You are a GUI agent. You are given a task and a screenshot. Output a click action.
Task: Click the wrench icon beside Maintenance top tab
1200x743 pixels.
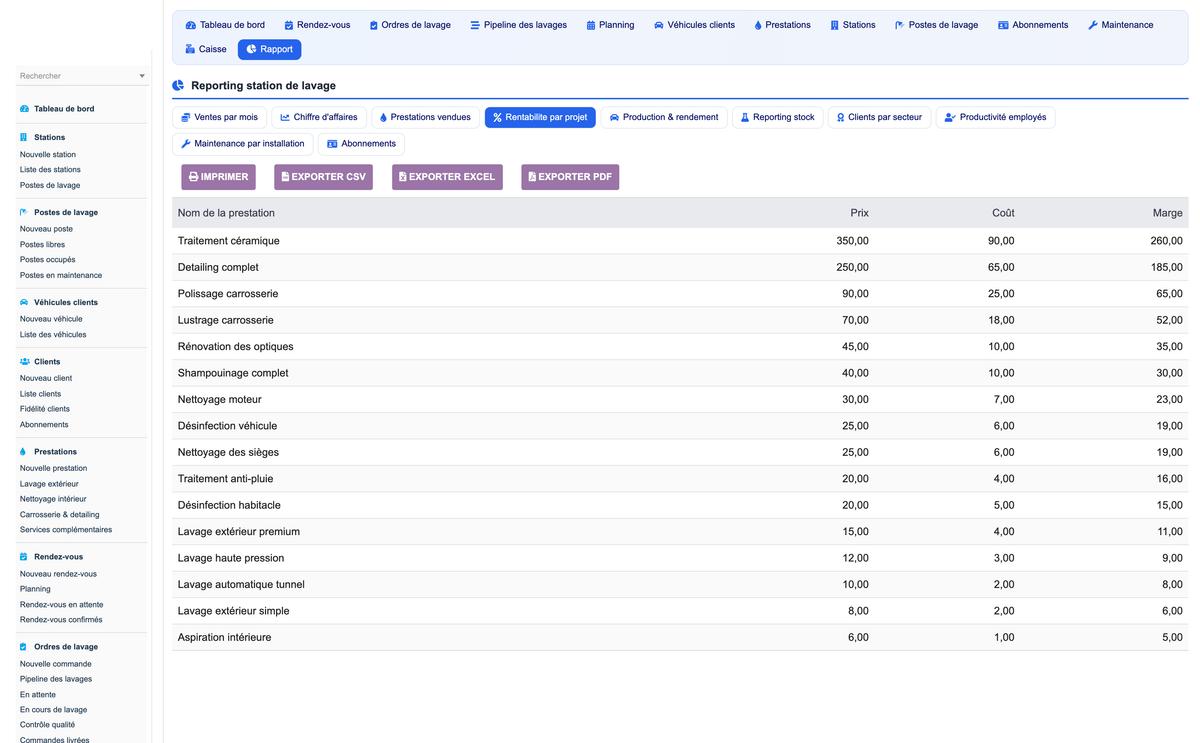click(1093, 25)
